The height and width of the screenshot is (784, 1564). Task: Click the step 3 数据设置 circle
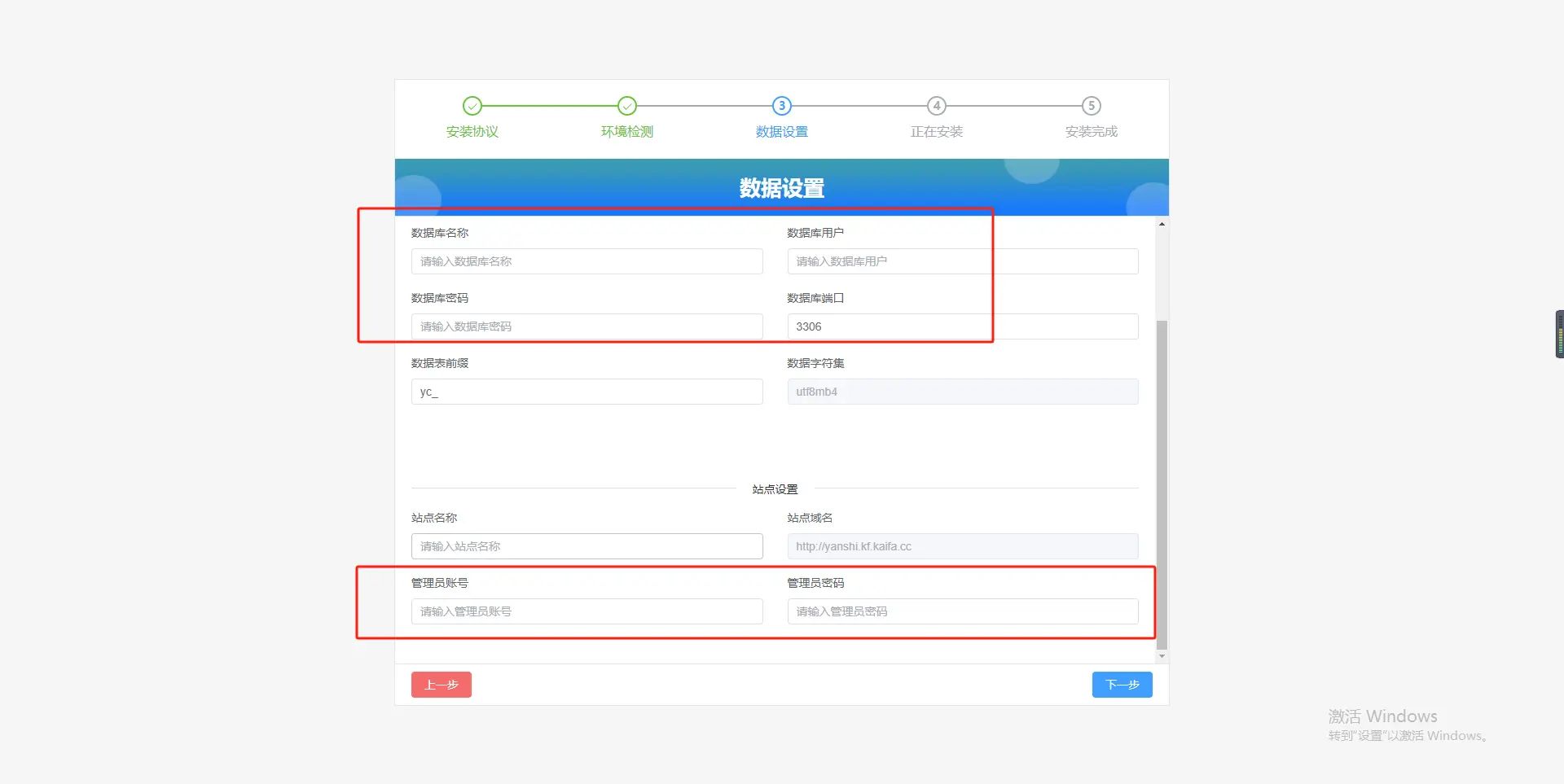[782, 106]
